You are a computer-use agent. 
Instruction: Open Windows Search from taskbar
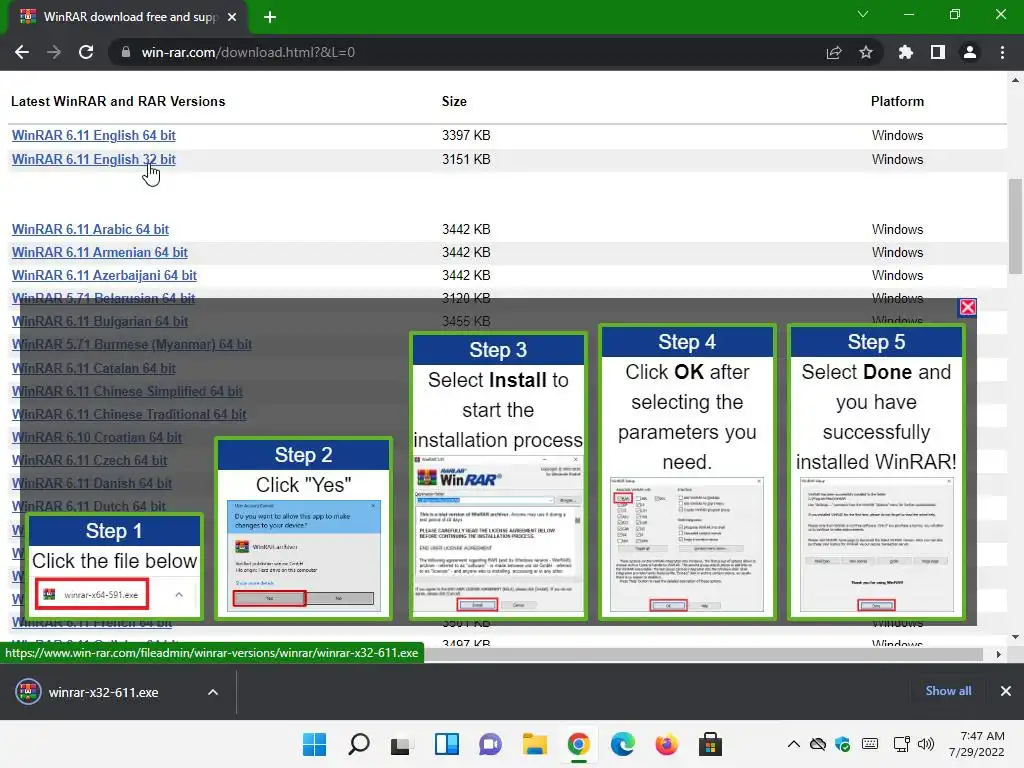coord(359,744)
